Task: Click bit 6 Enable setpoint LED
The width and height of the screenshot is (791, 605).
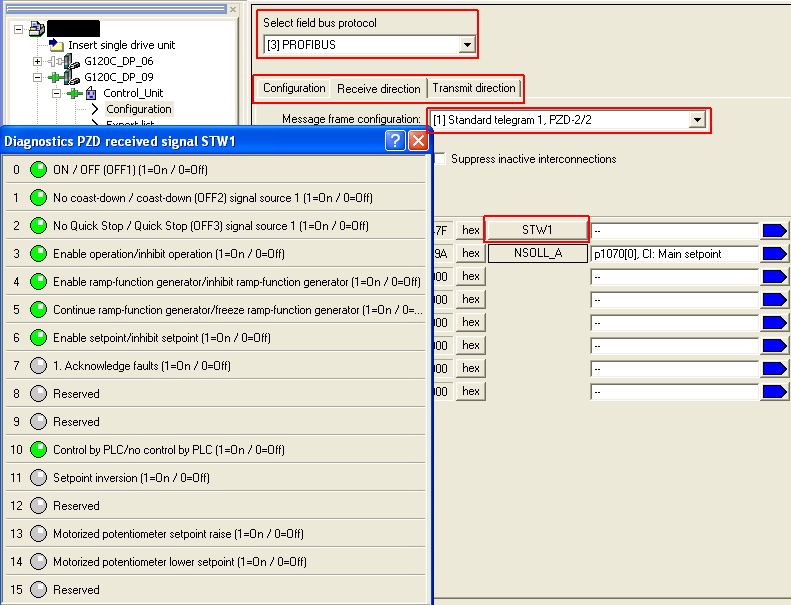Action: pyautogui.click(x=38, y=338)
